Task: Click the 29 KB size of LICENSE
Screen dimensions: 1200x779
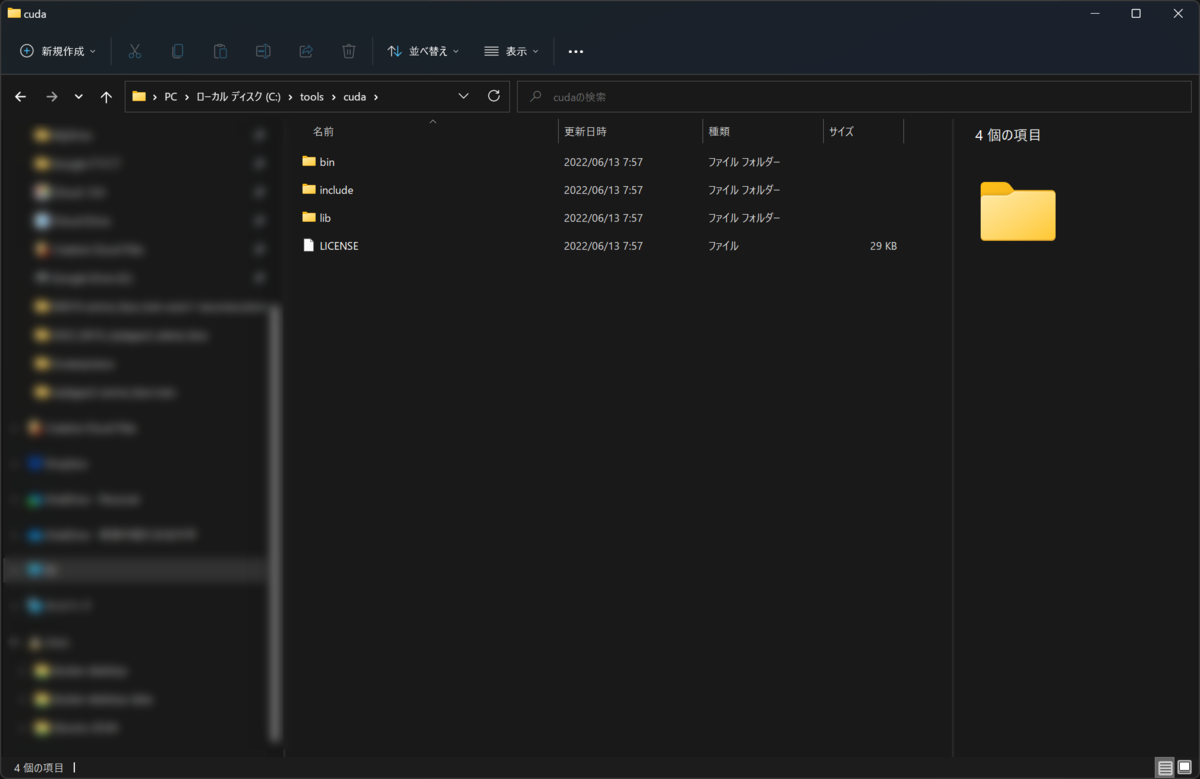Action: [x=883, y=246]
